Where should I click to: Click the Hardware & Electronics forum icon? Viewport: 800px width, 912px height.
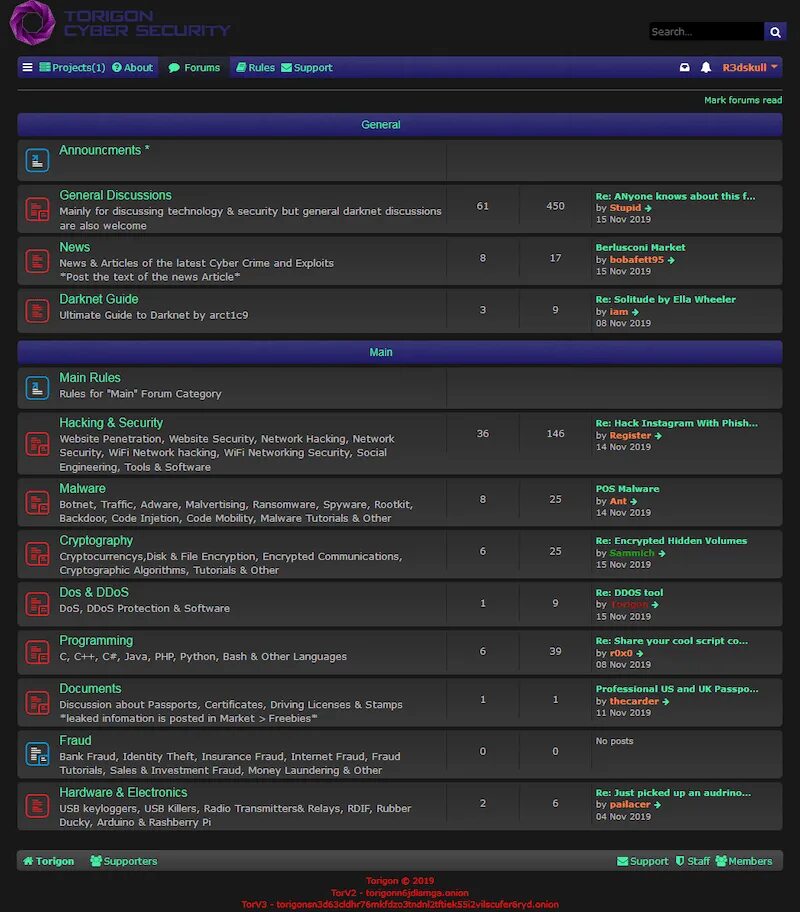[37, 806]
